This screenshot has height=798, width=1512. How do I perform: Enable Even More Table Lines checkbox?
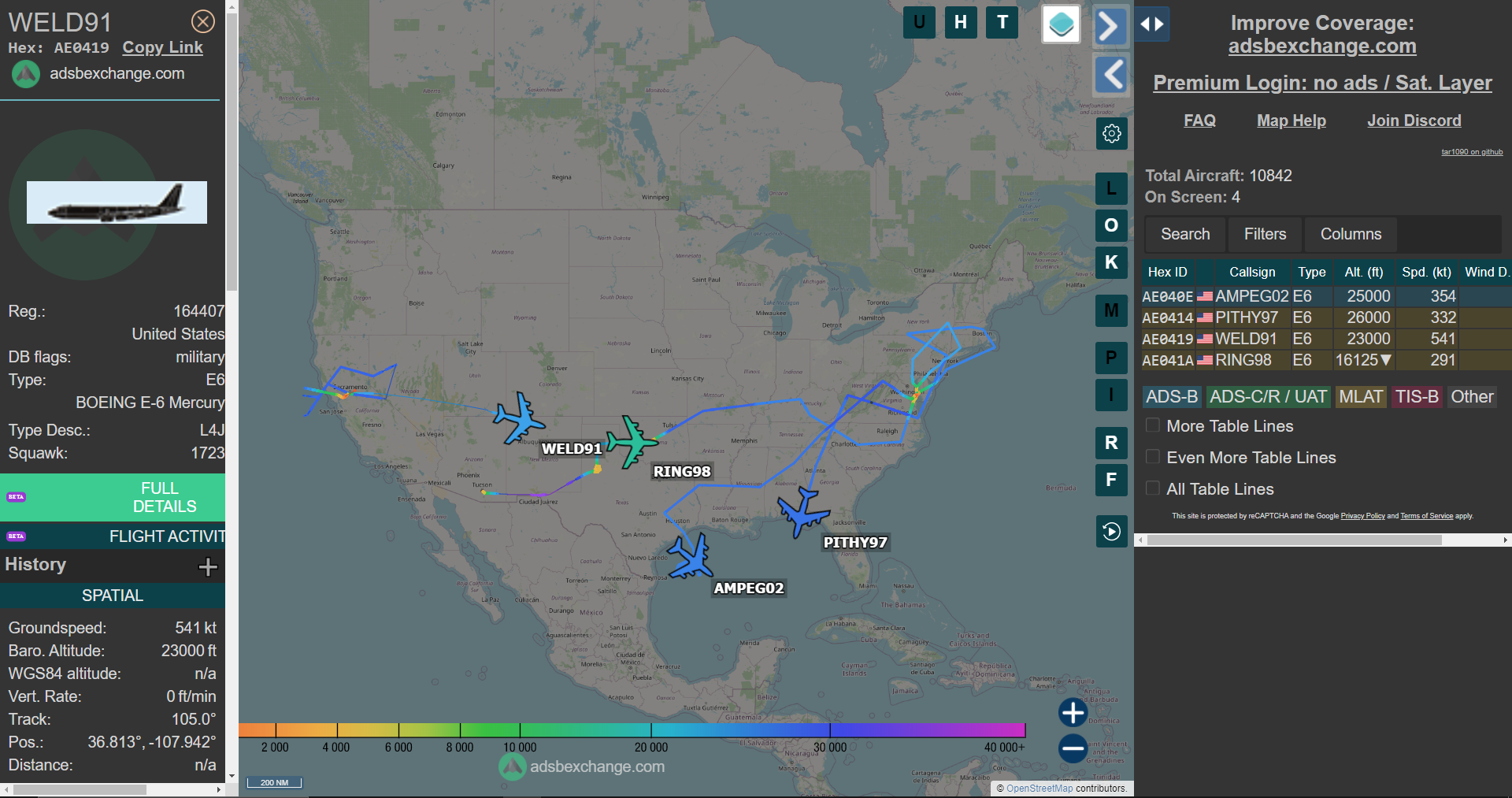coord(1153,457)
